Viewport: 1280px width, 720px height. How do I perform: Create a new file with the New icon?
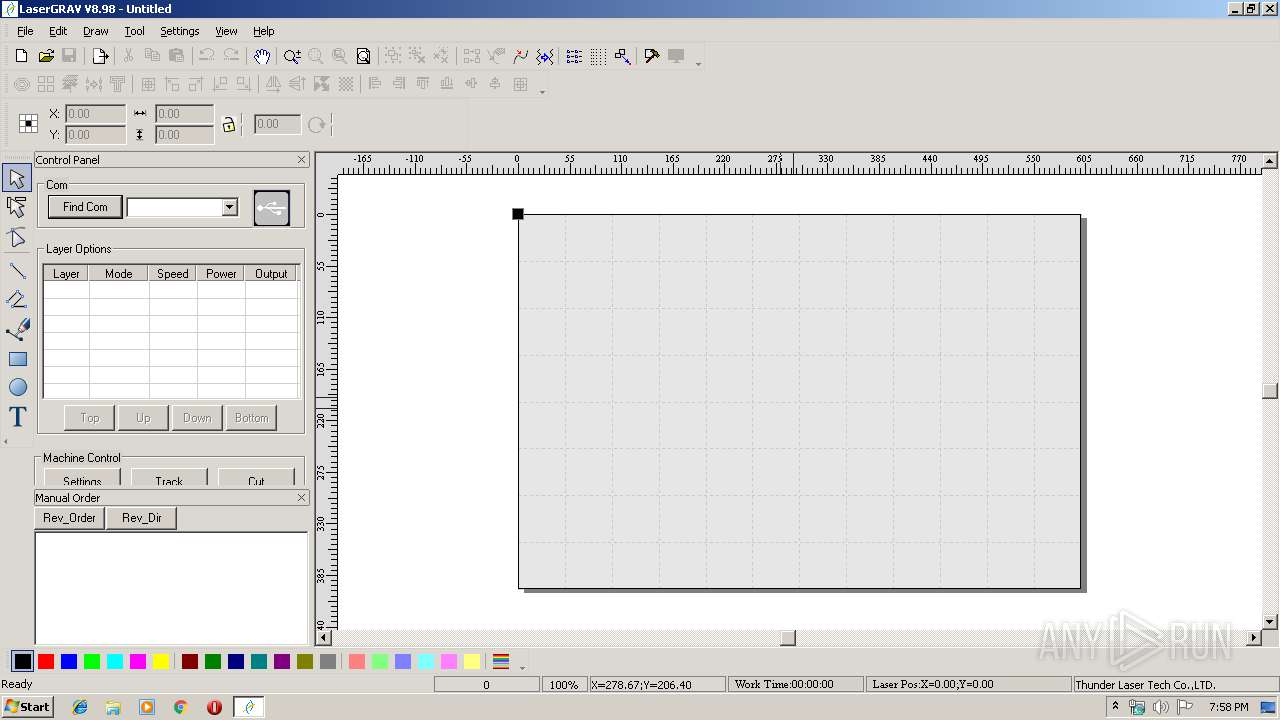tap(21, 56)
